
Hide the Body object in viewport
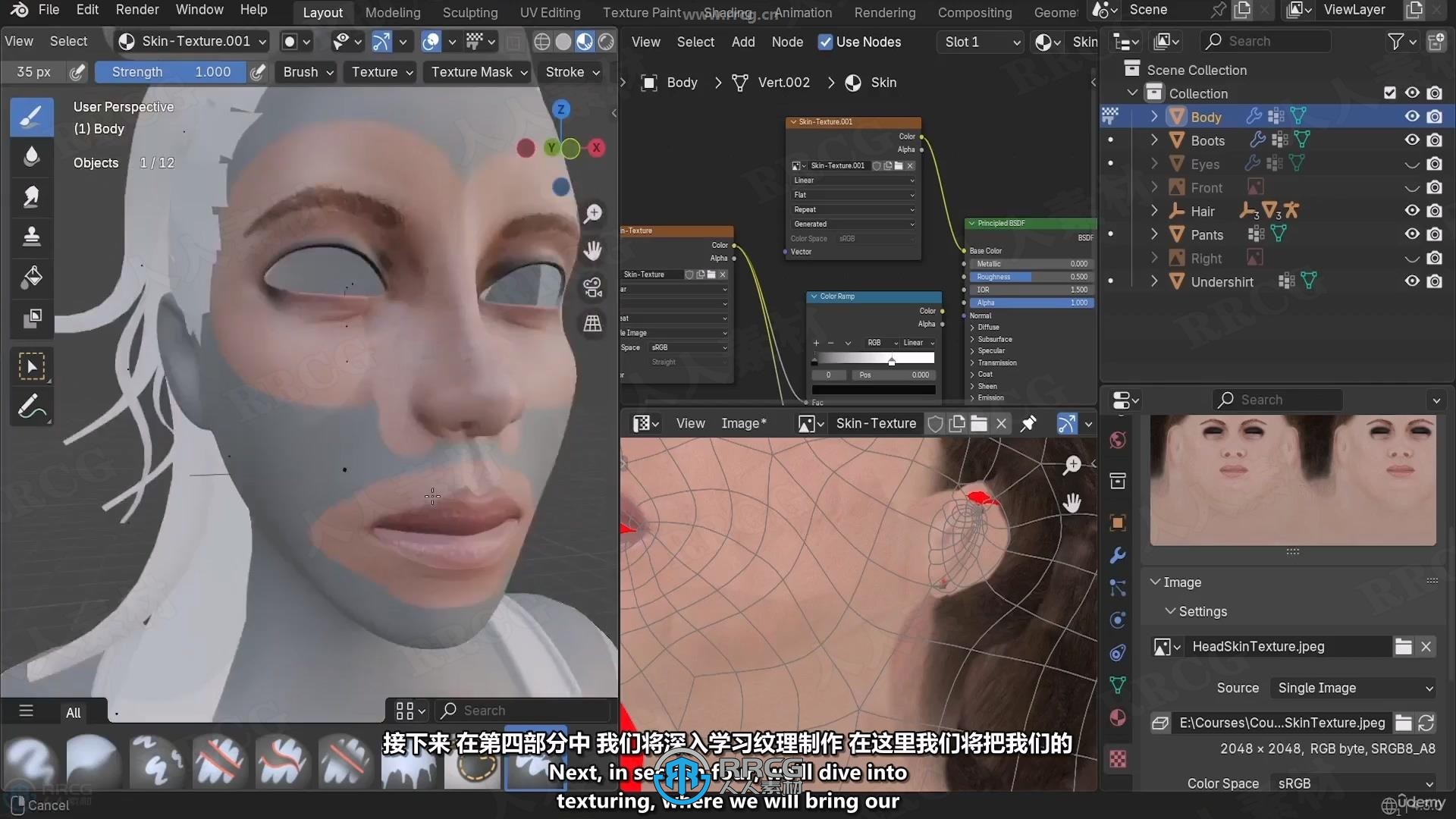[1412, 116]
